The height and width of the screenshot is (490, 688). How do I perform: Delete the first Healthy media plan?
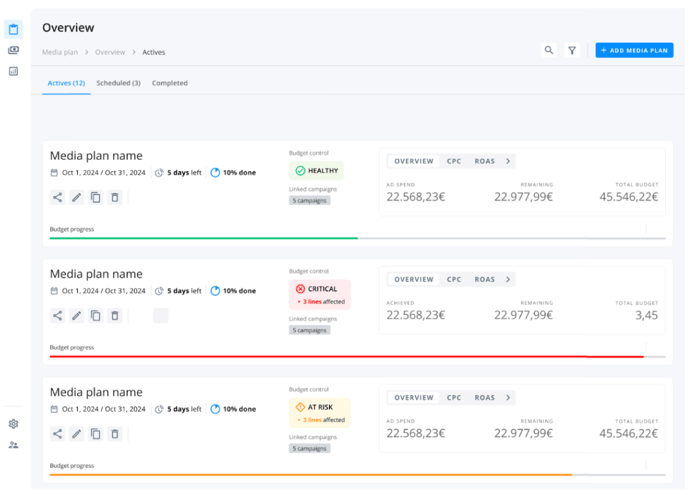[x=115, y=198]
